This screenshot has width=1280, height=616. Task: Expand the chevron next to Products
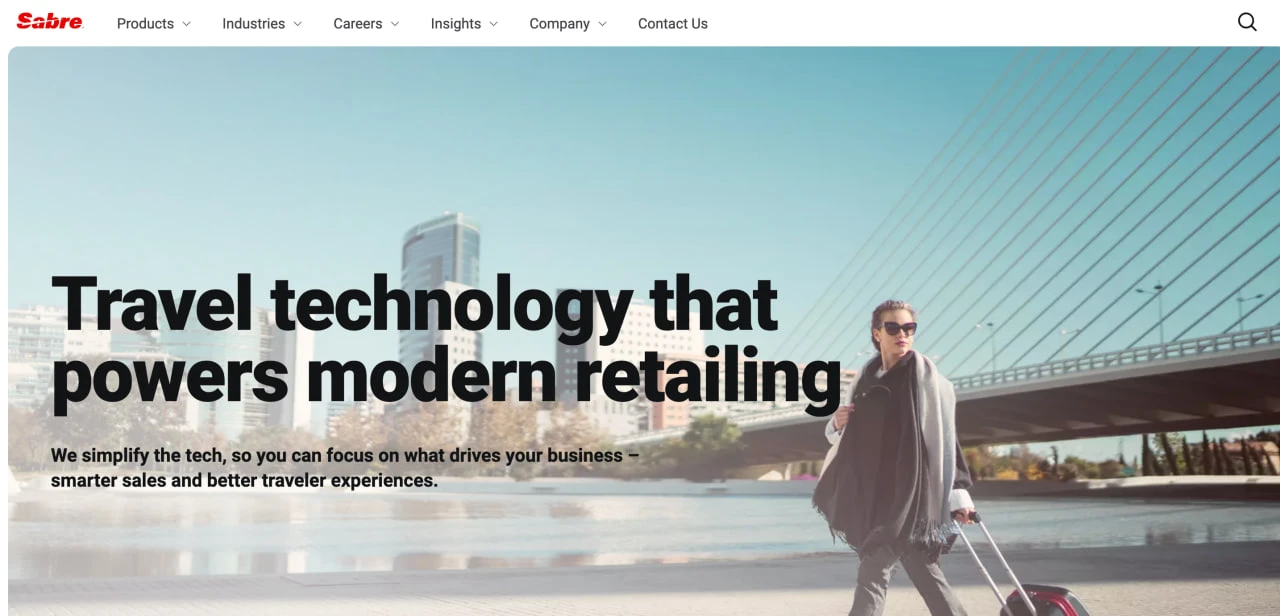pyautogui.click(x=186, y=24)
